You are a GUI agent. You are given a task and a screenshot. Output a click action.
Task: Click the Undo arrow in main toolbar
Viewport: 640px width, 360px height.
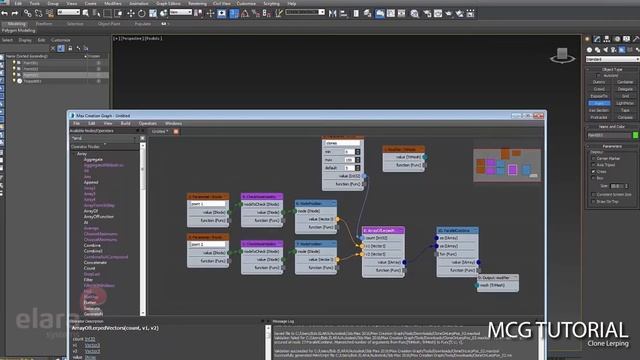(4, 13)
